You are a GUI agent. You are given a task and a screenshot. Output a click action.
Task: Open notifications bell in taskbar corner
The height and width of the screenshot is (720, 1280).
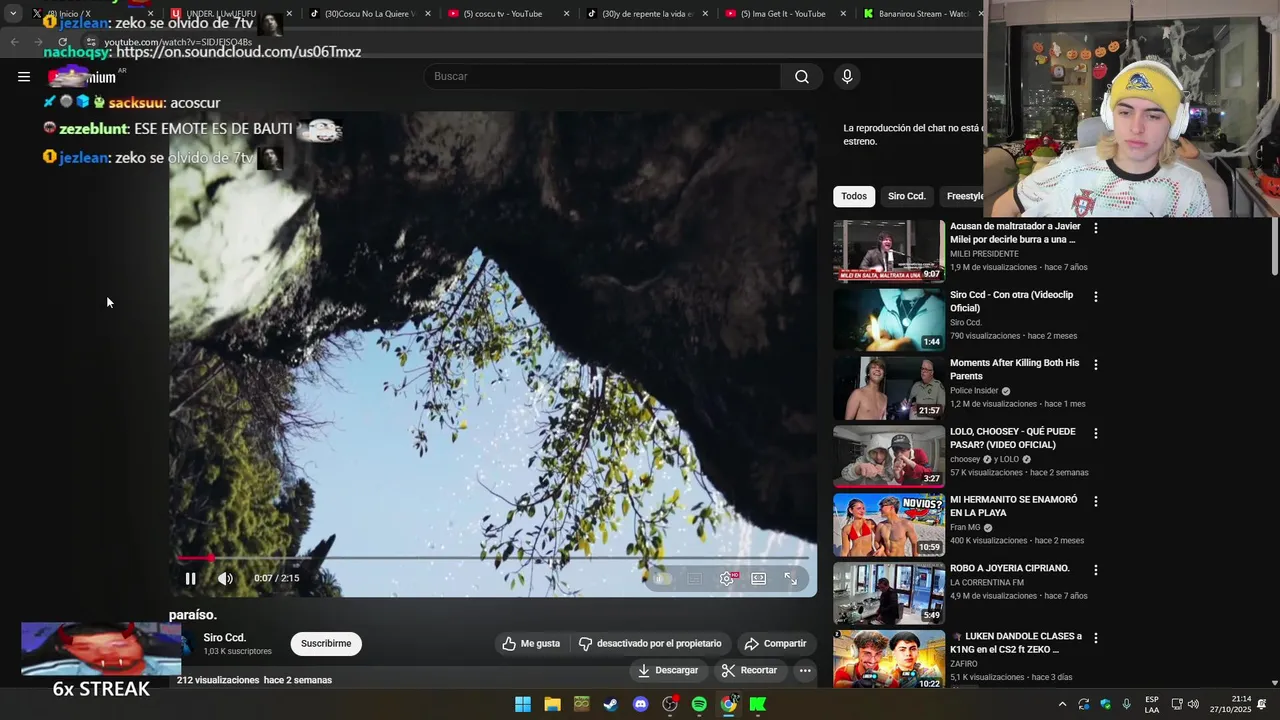pos(1262,704)
